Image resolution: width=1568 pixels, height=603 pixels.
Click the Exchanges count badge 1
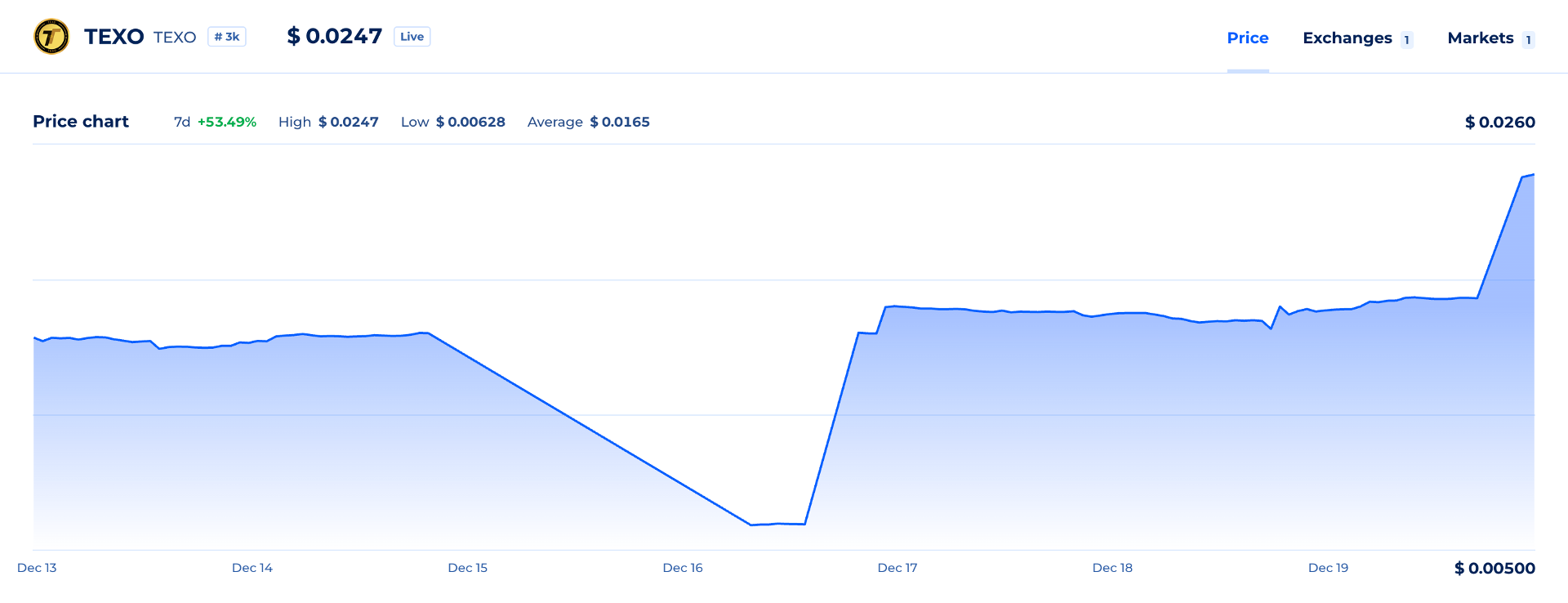[1406, 40]
